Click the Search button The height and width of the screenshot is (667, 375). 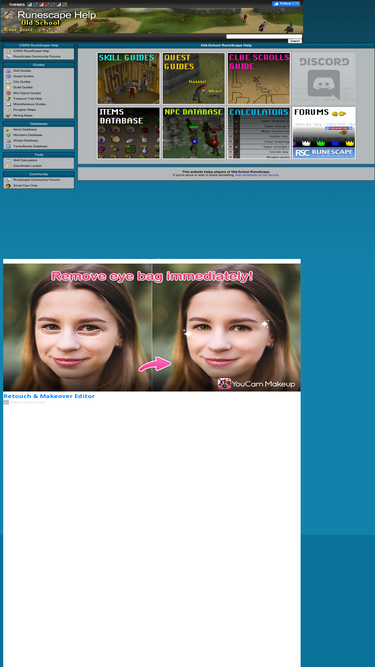[x=295, y=41]
